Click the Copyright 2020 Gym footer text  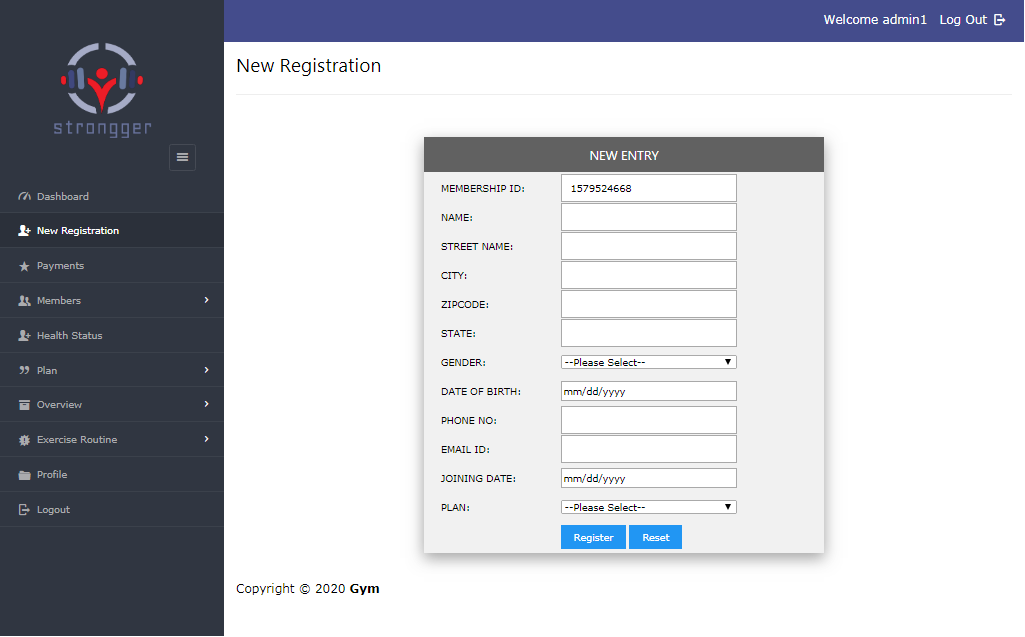tap(307, 589)
